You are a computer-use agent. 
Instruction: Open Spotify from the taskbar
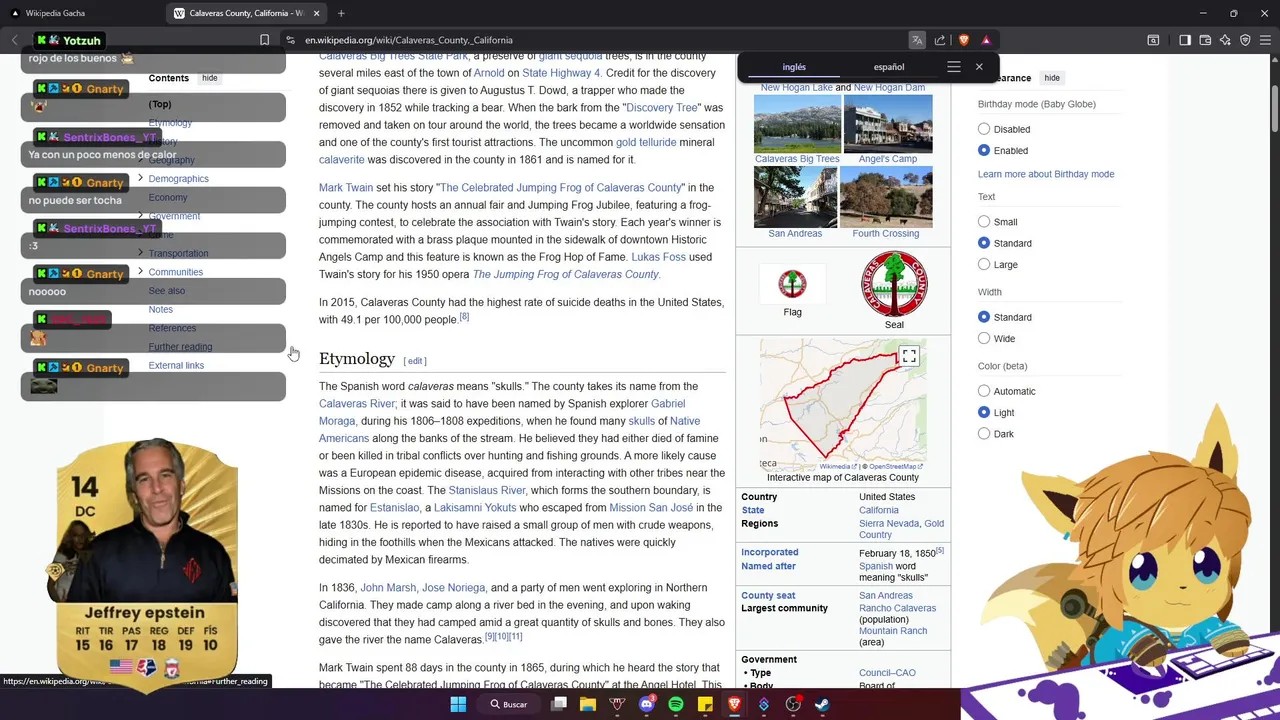pos(676,704)
